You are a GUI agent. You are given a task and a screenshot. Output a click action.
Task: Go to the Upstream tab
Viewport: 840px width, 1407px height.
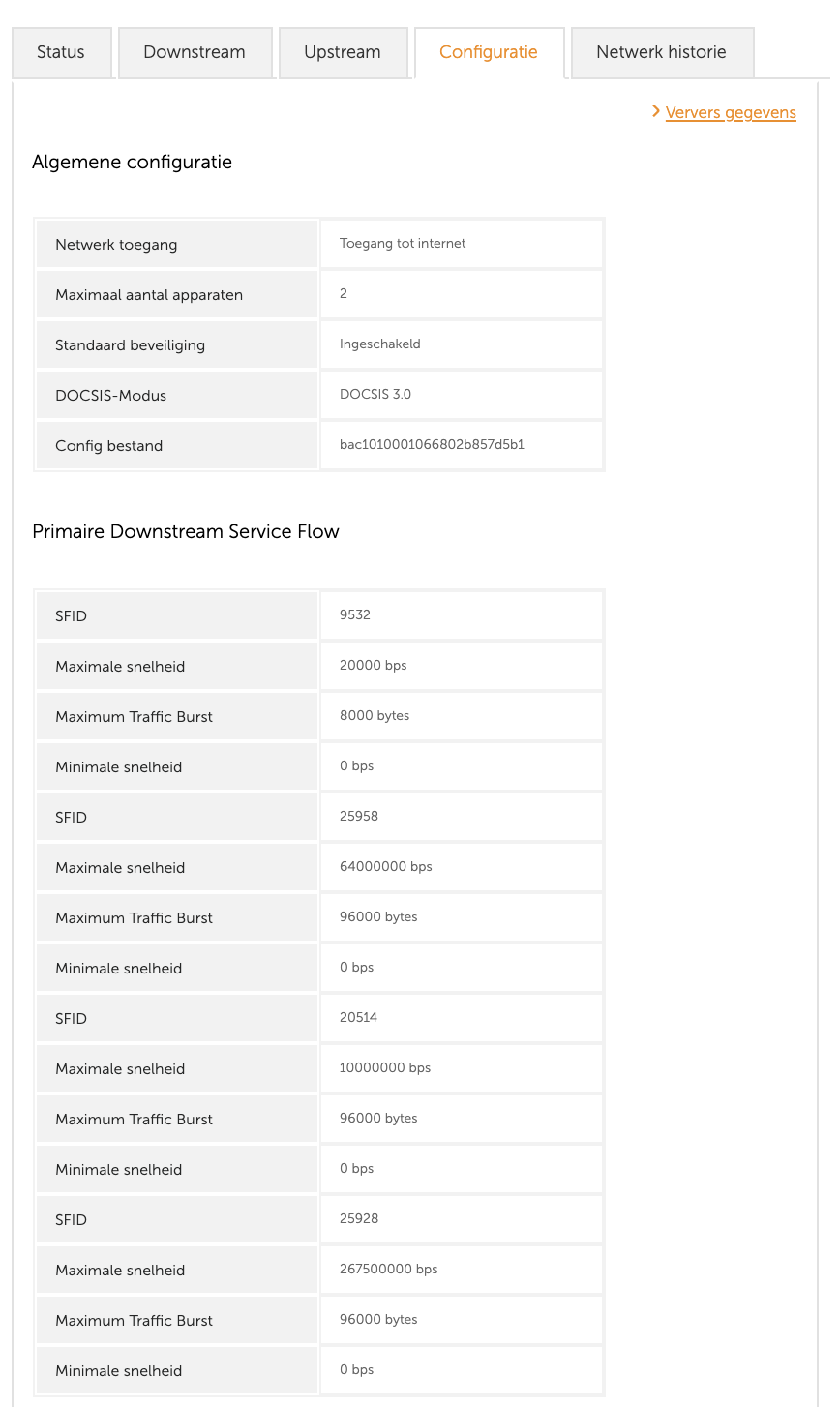(343, 52)
